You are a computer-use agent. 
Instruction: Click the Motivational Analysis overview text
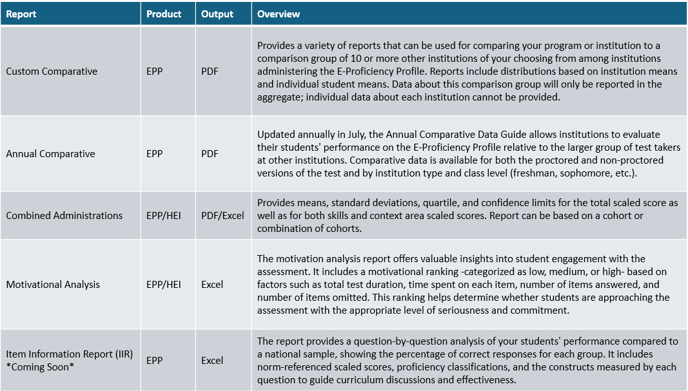(463, 284)
